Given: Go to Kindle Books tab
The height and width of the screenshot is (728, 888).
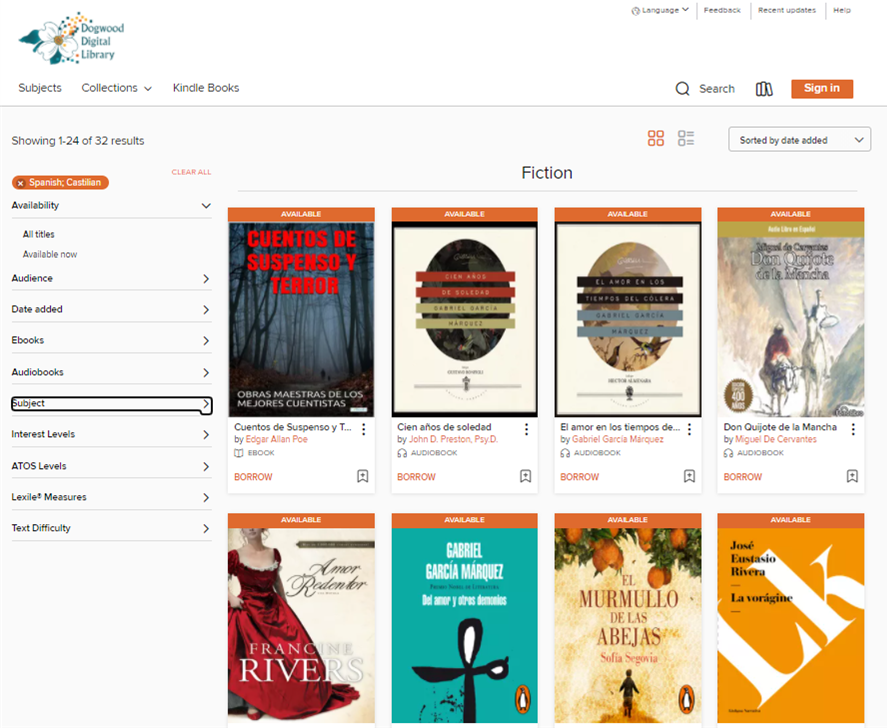Looking at the screenshot, I should pyautogui.click(x=206, y=88).
